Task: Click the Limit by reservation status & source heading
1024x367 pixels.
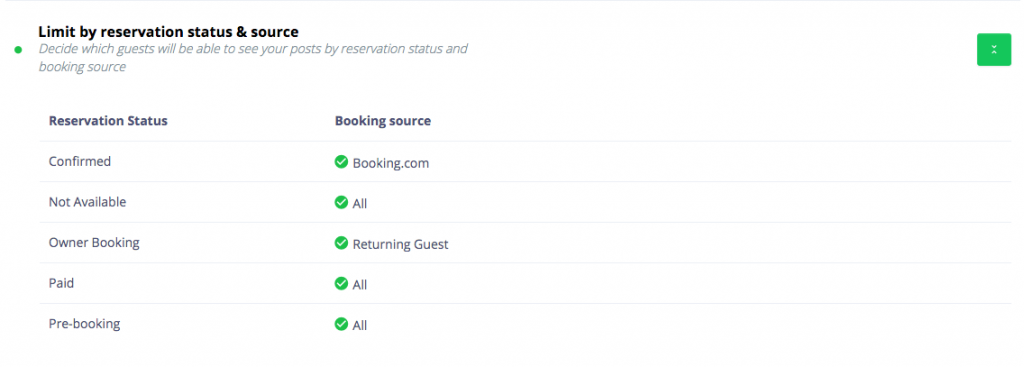Action: [x=168, y=31]
